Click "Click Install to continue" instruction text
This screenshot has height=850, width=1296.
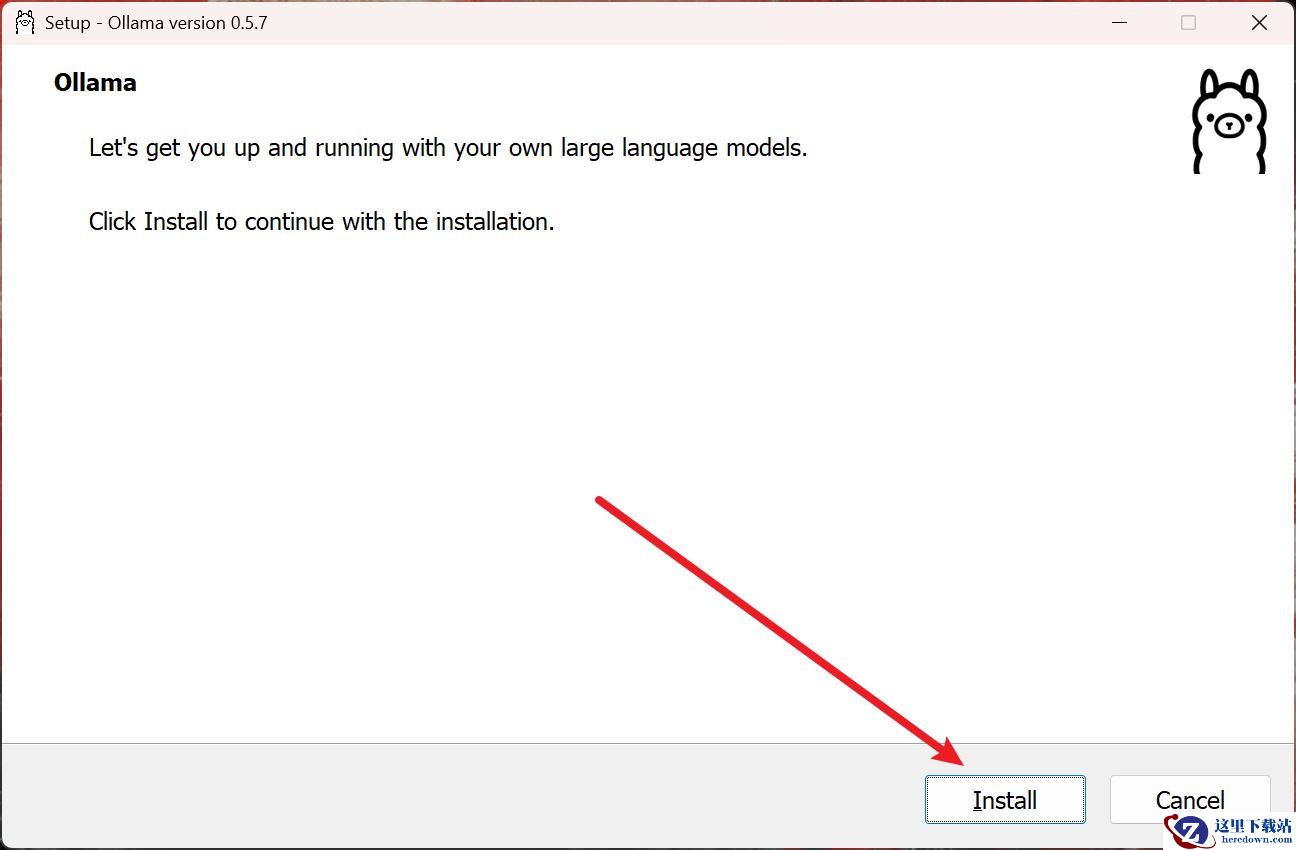[321, 221]
